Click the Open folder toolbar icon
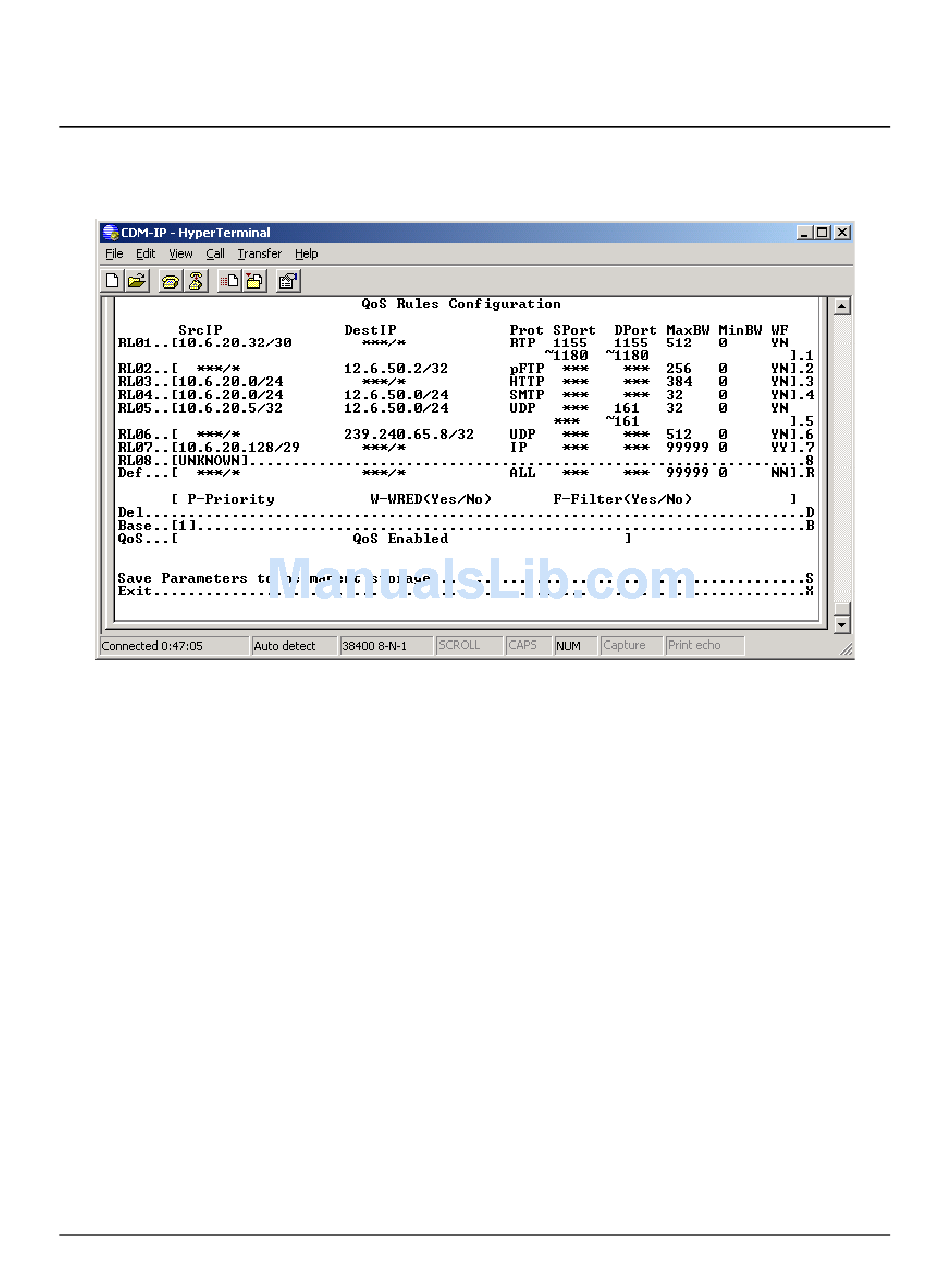 [x=137, y=282]
